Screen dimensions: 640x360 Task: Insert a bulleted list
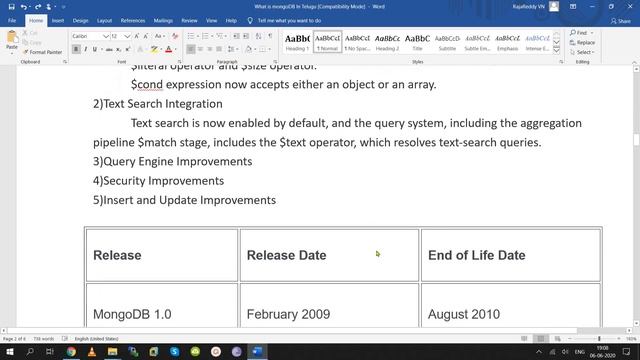[x=191, y=36]
